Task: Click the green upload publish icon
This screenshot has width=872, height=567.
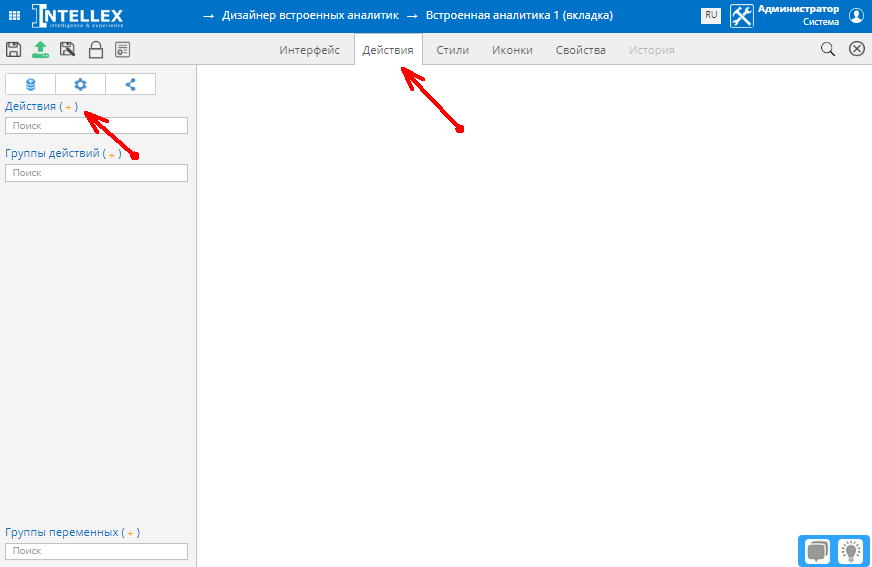Action: [40, 49]
